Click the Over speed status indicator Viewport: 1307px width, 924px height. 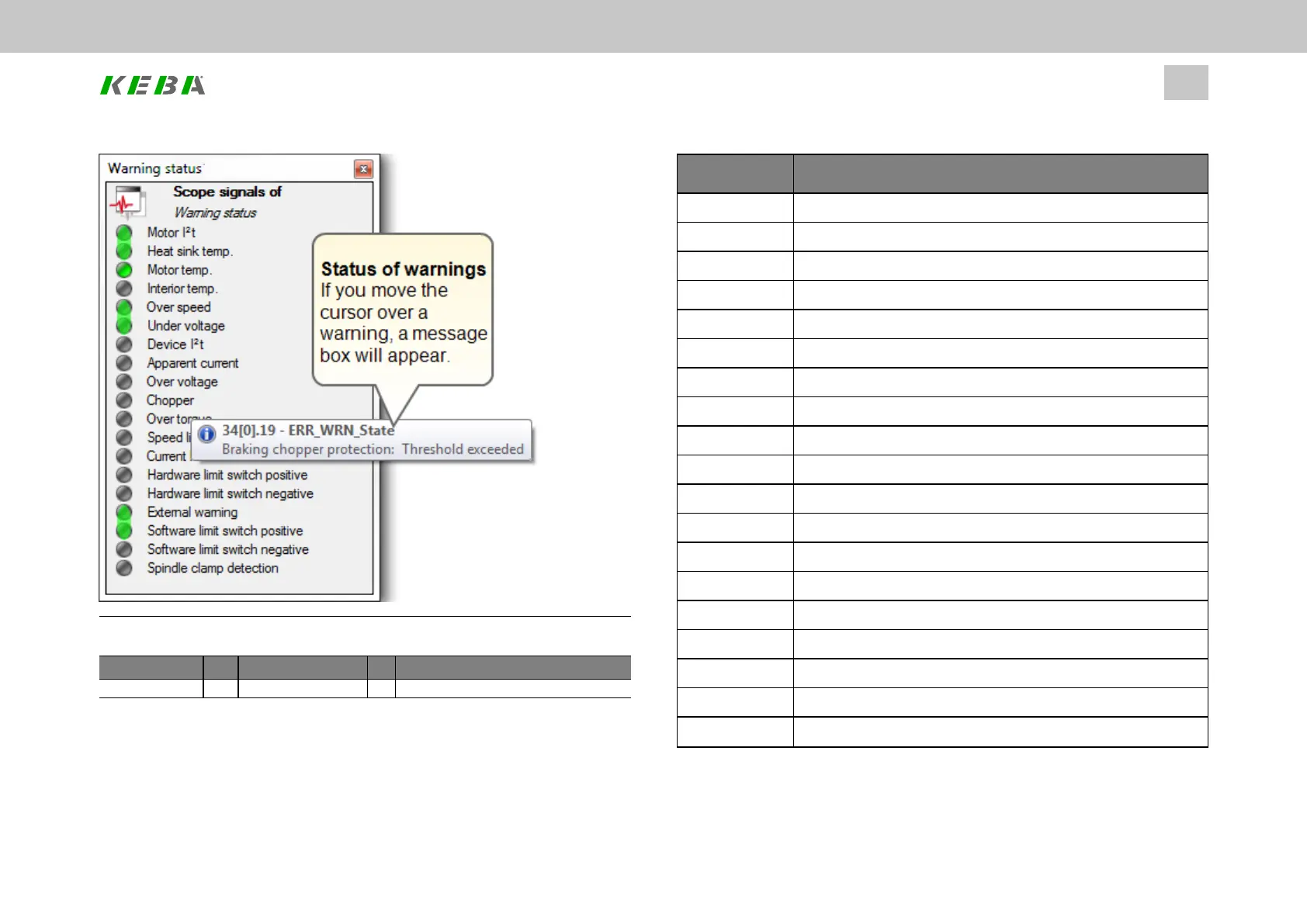pos(124,307)
